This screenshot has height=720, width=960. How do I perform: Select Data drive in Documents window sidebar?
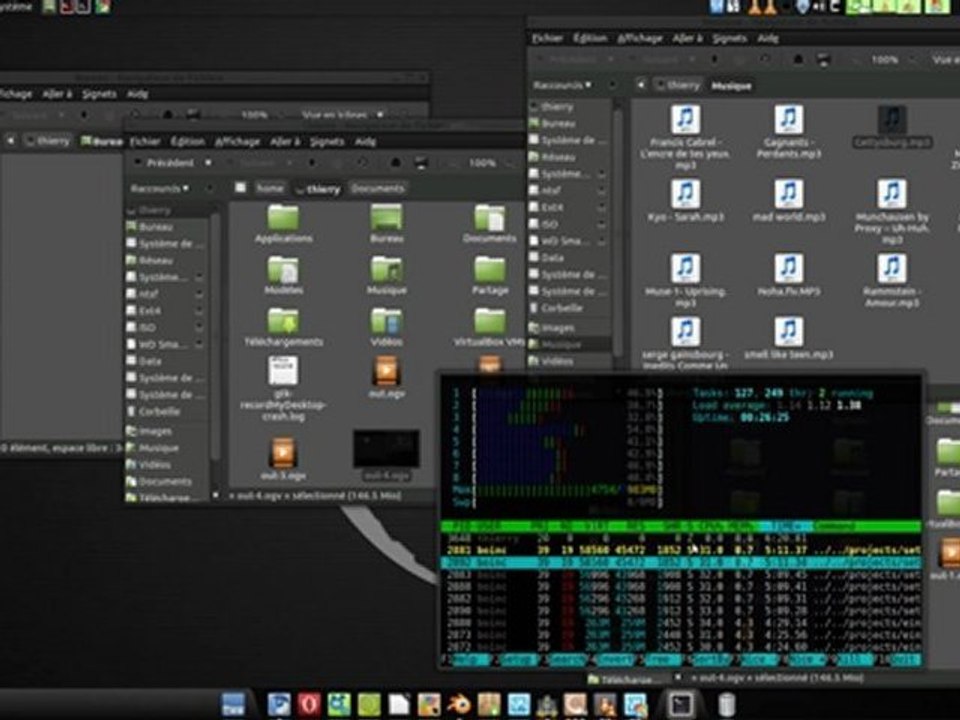click(149, 361)
